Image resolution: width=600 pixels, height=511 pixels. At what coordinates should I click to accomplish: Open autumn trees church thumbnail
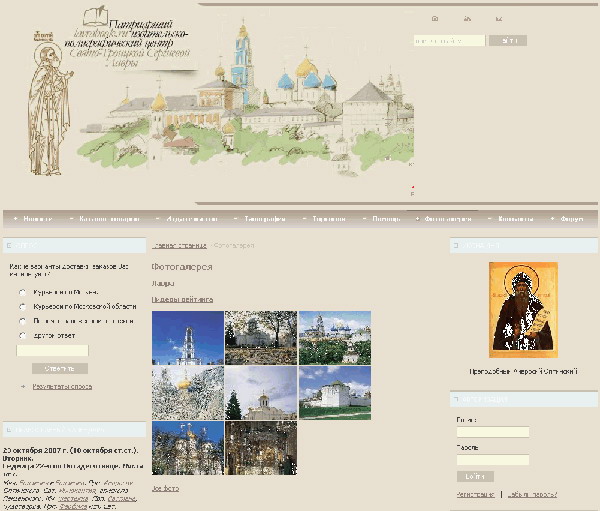click(261, 338)
